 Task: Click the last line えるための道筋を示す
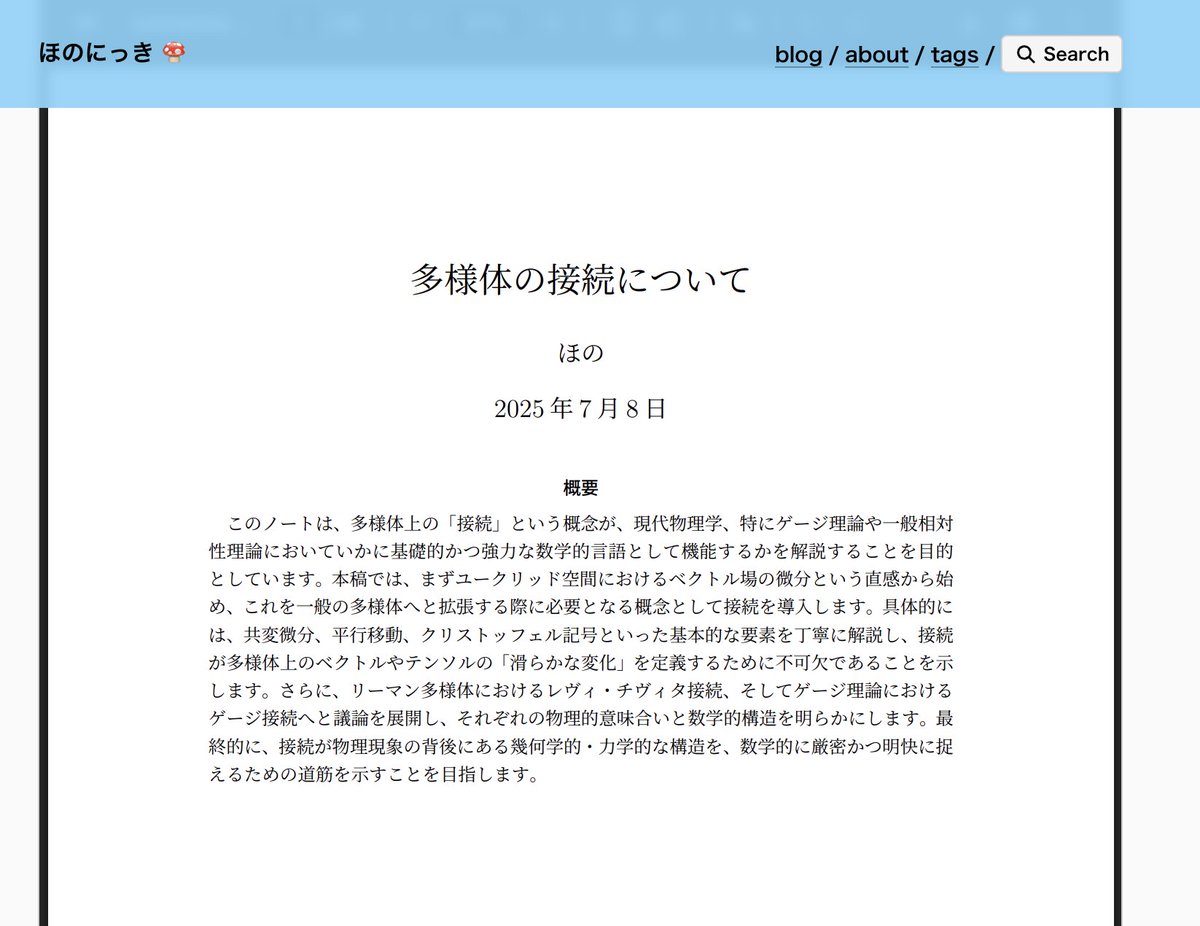point(375,775)
